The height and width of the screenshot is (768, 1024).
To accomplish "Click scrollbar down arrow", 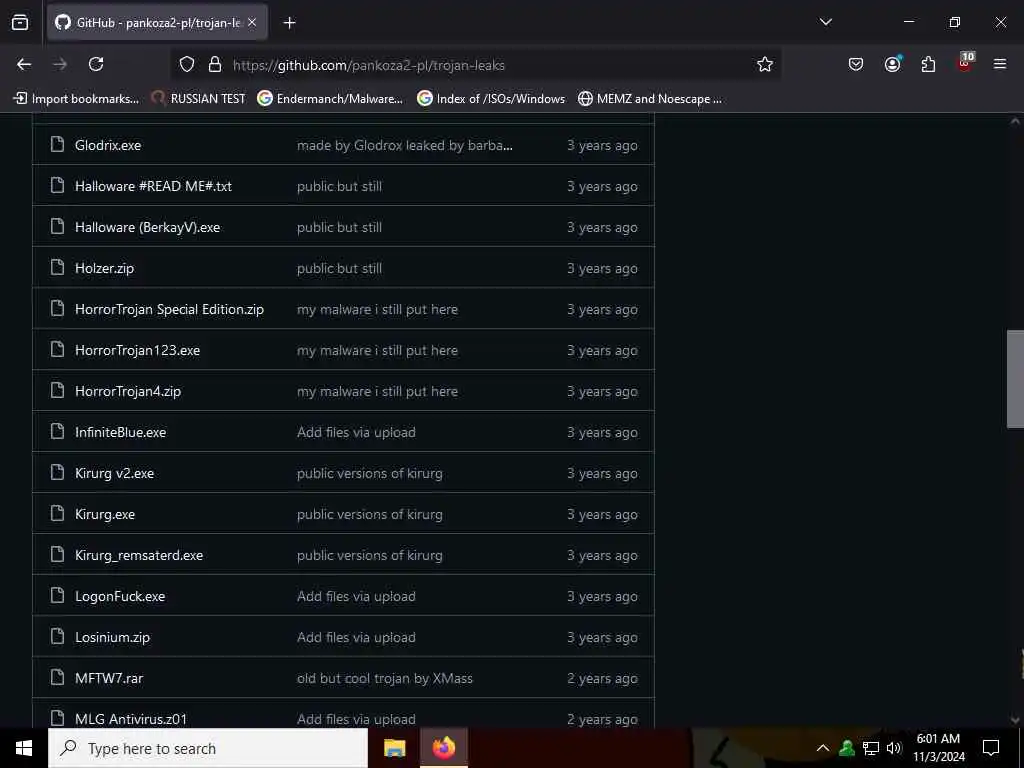I will (1015, 720).
